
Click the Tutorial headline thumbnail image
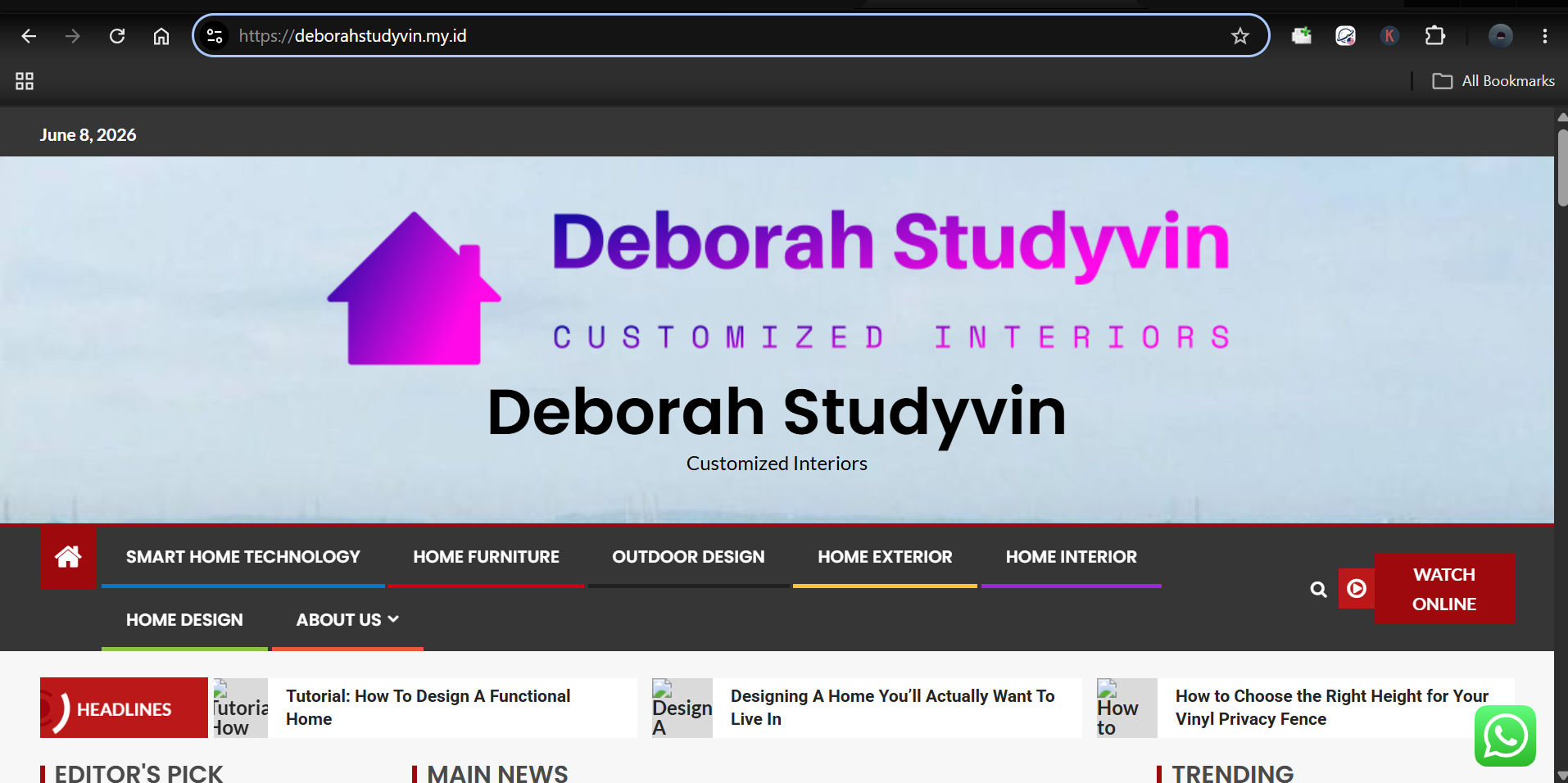click(x=241, y=708)
